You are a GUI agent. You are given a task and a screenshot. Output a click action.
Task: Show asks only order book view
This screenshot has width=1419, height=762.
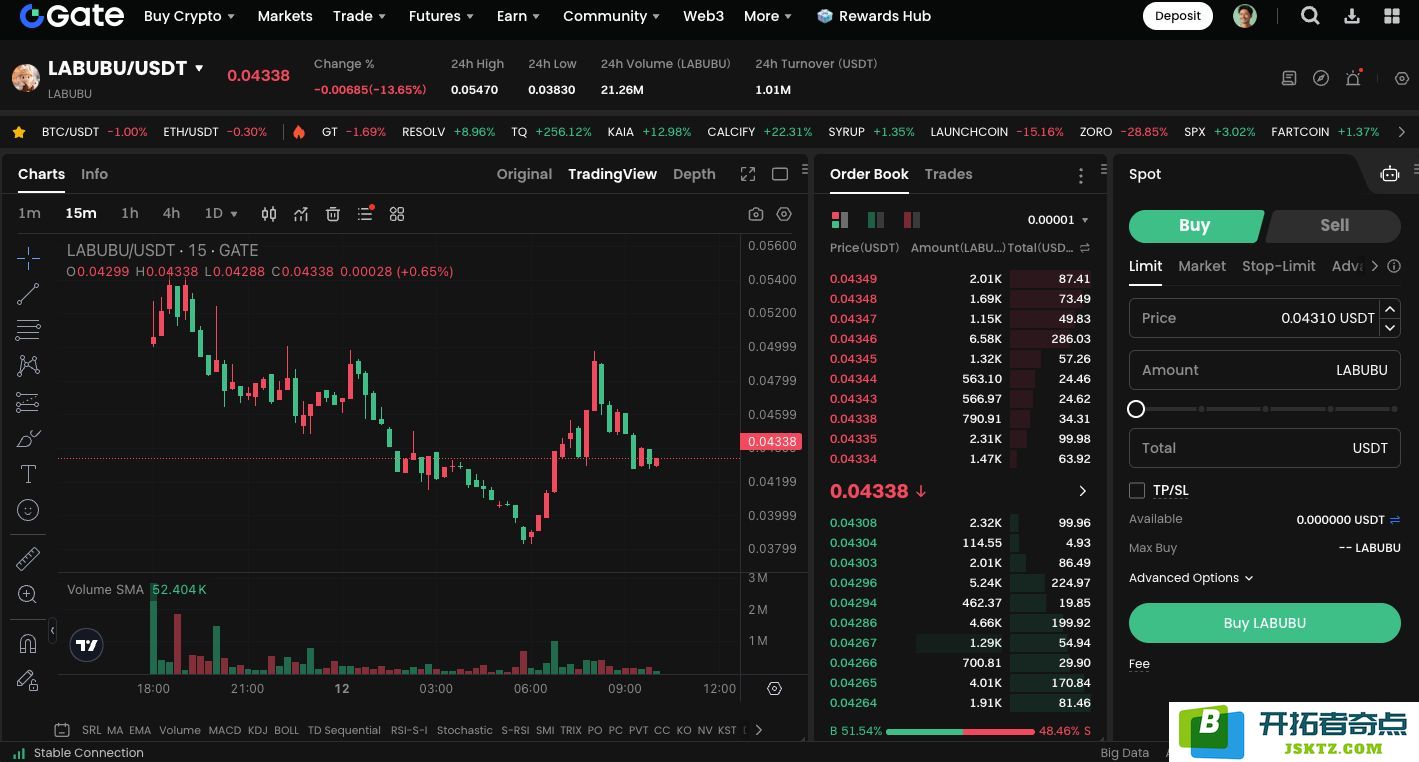click(911, 219)
